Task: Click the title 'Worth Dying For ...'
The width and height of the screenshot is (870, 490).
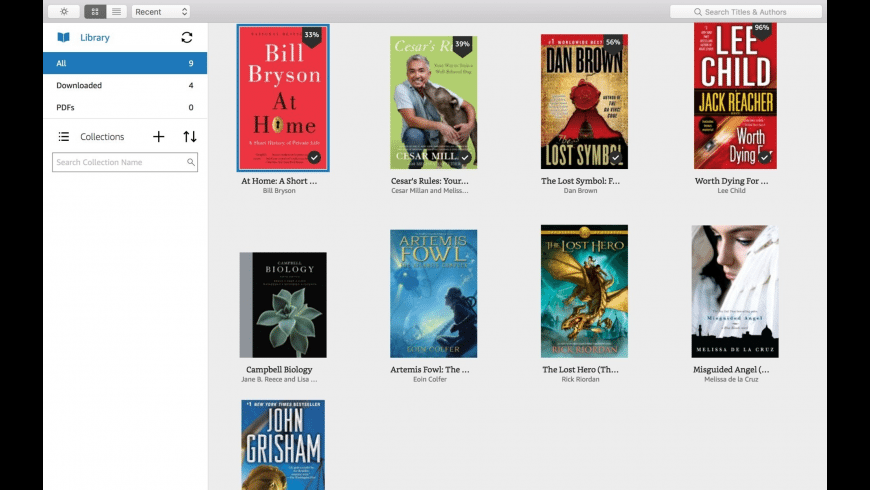Action: pos(731,181)
